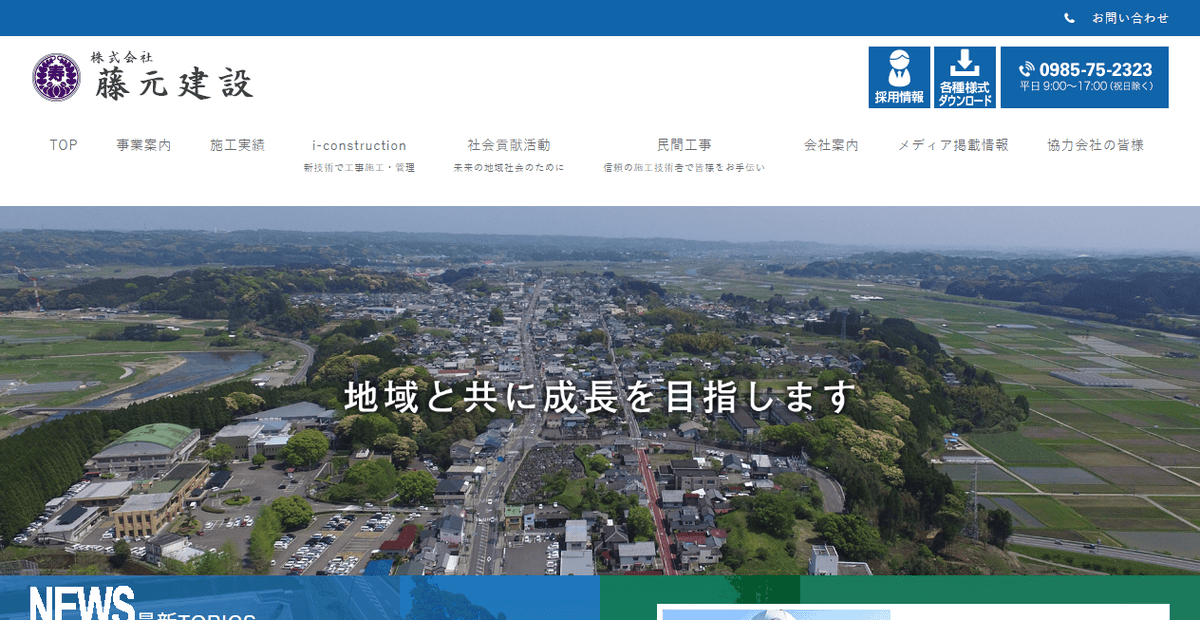Click the phone icon beside お問い合わせ
The image size is (1200, 620).
[x=1070, y=16]
